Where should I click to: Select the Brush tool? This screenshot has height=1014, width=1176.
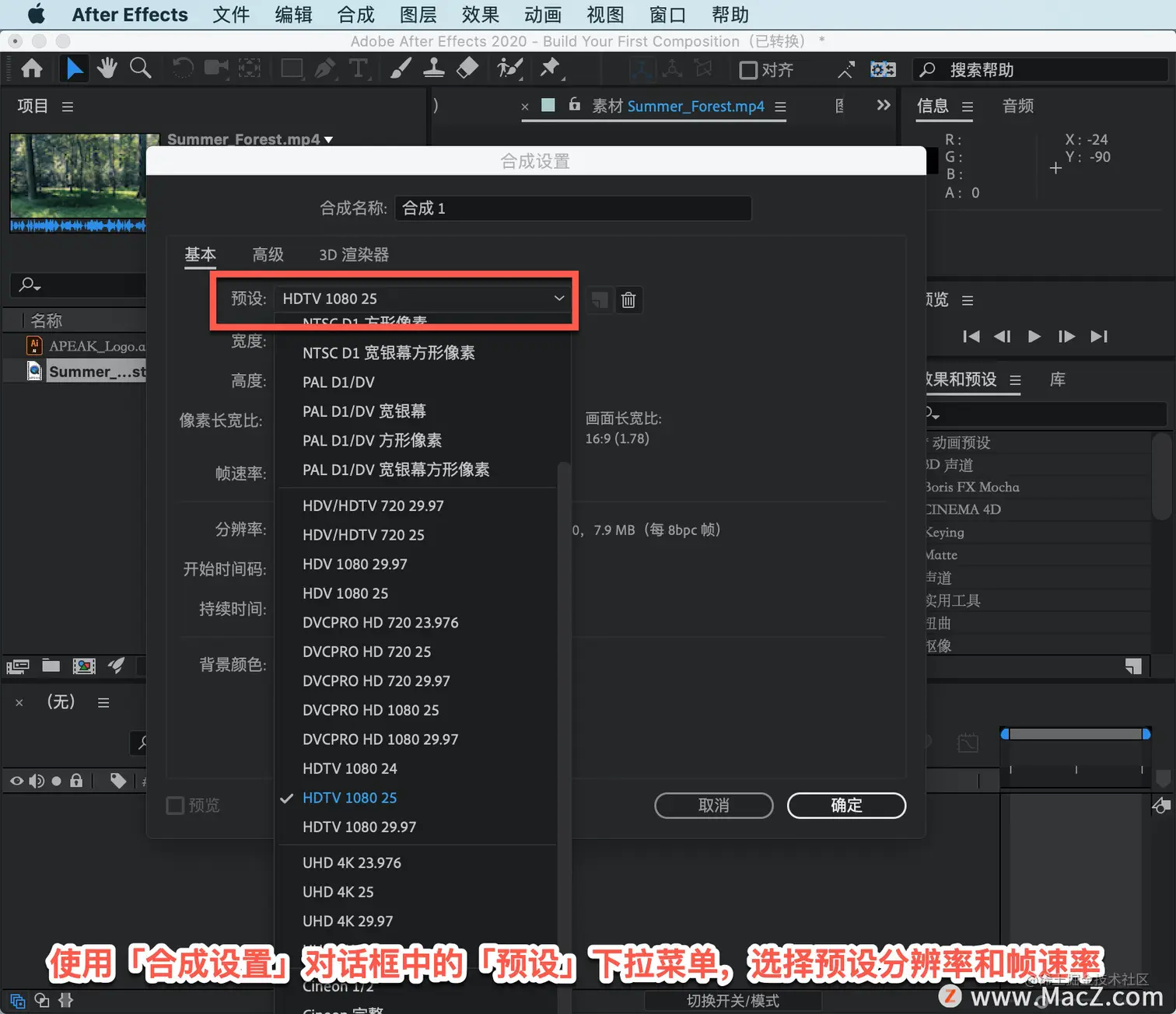pos(401,69)
